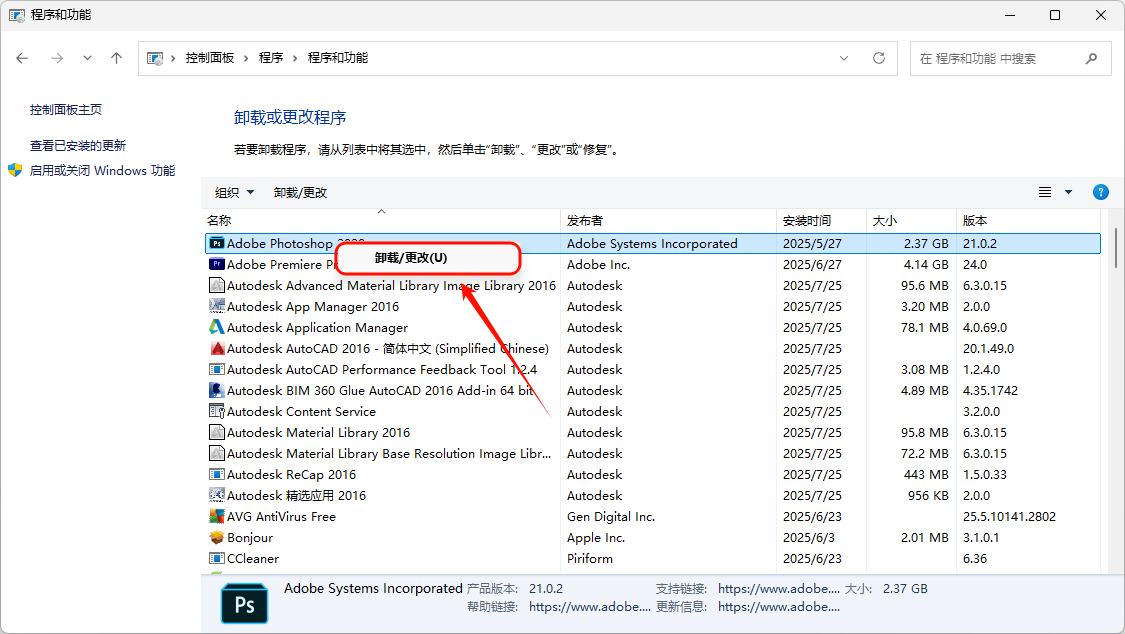Sort by the 安装时间 column header
Image resolution: width=1125 pixels, height=634 pixels.
click(x=821, y=220)
